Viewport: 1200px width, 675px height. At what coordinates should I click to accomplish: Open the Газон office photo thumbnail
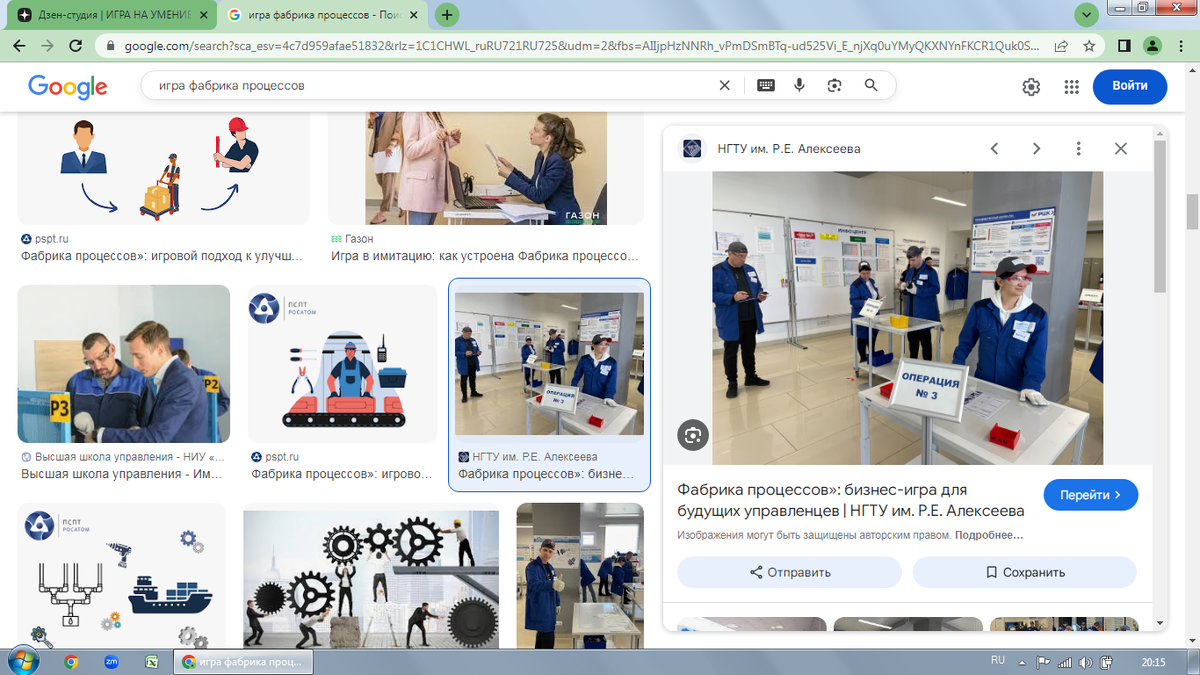(486, 168)
